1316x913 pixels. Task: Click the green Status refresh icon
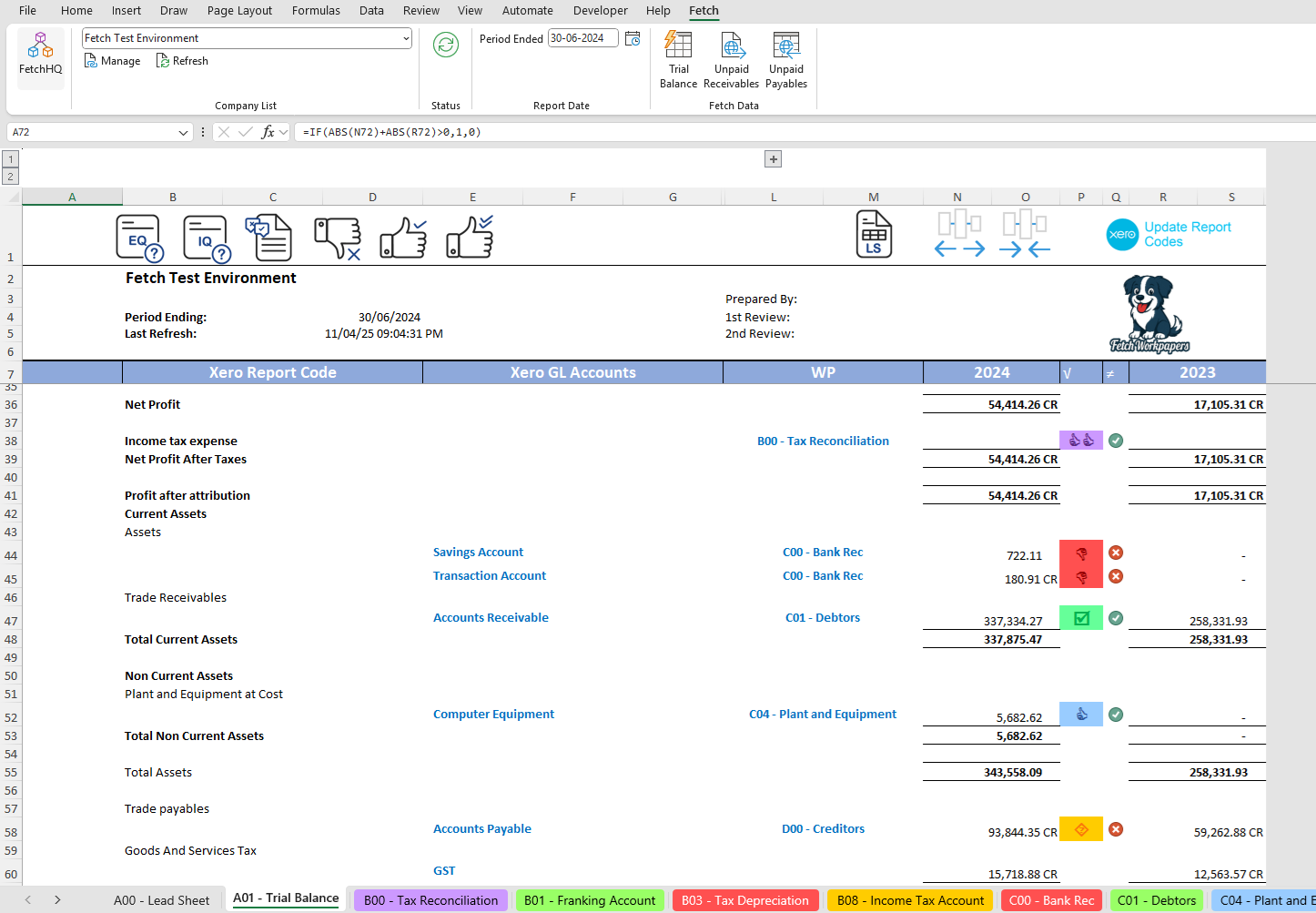tap(445, 45)
